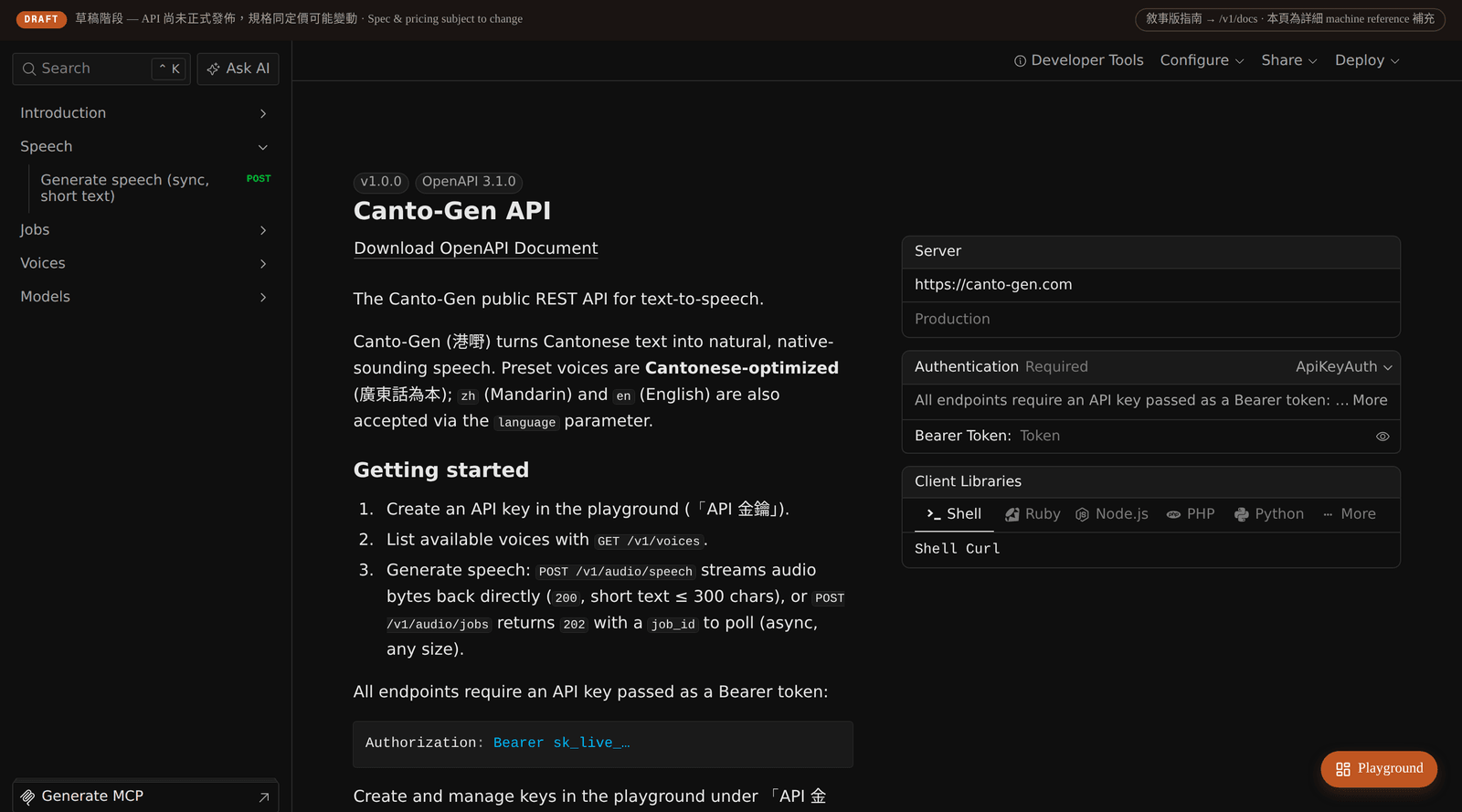
Task: Click the search magnifier icon
Action: pyautogui.click(x=29, y=69)
